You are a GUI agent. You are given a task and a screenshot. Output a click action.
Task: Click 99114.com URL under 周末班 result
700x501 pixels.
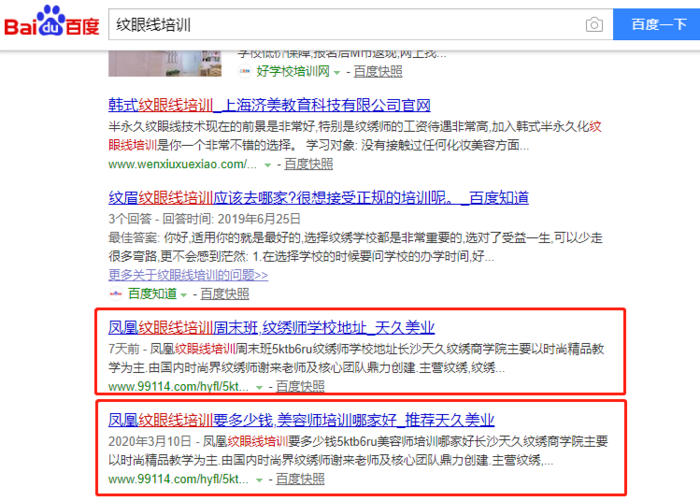coord(178,387)
